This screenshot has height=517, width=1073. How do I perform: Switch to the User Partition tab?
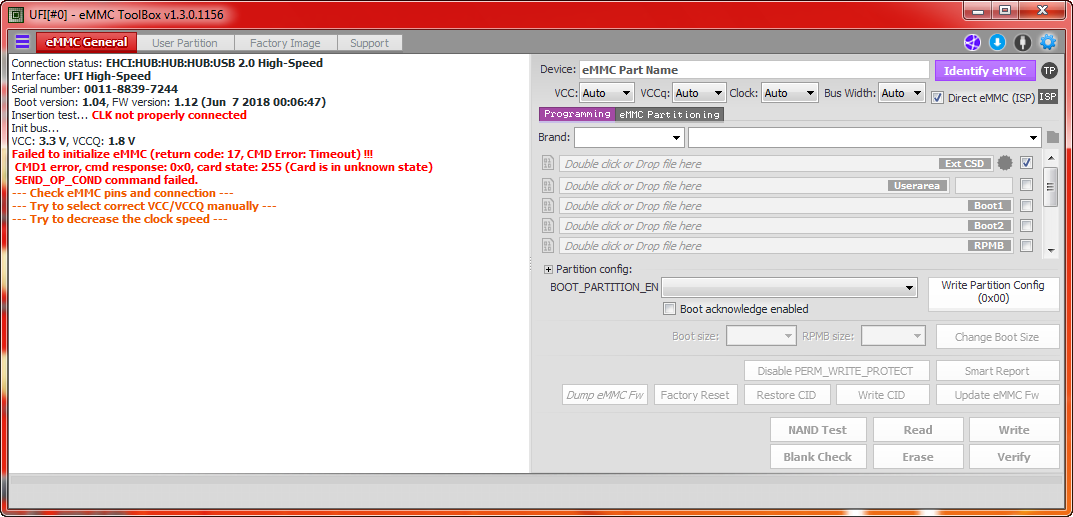point(185,42)
